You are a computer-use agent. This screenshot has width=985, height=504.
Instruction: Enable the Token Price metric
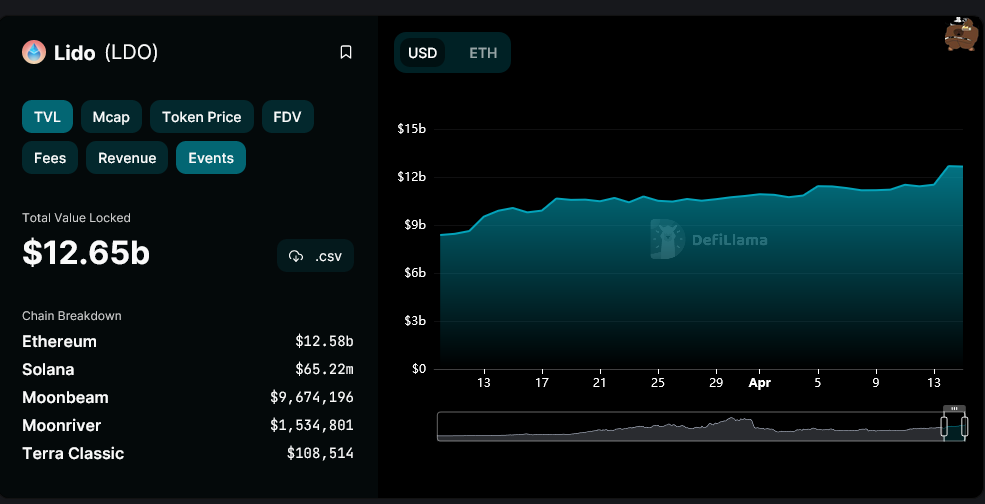[x=201, y=117]
